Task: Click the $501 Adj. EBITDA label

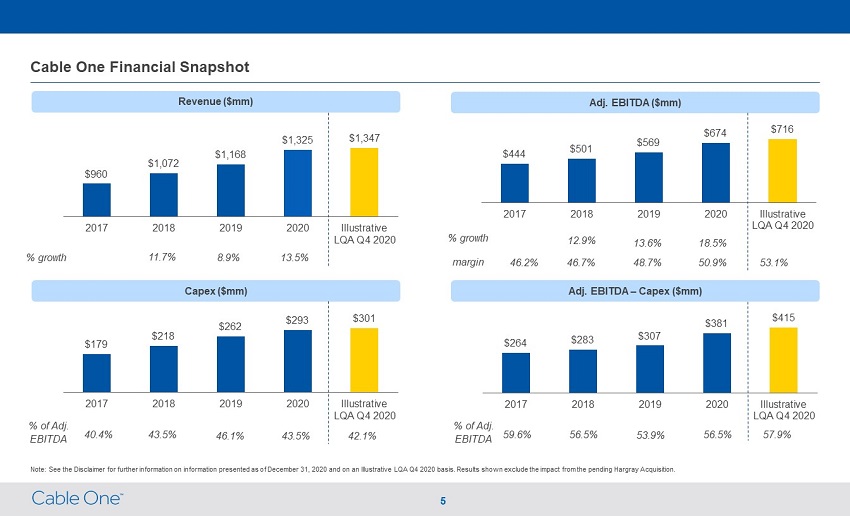Action: (x=581, y=149)
